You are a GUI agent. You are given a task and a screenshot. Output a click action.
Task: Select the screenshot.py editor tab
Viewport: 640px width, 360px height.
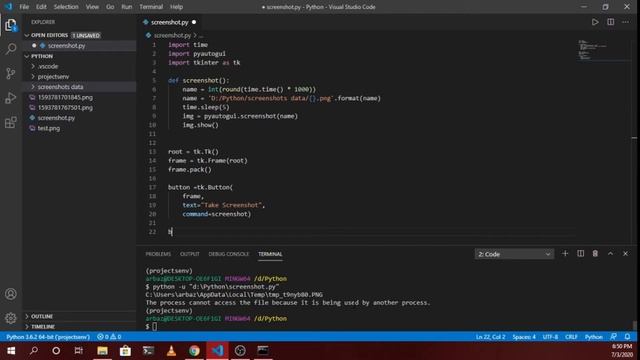(169, 22)
